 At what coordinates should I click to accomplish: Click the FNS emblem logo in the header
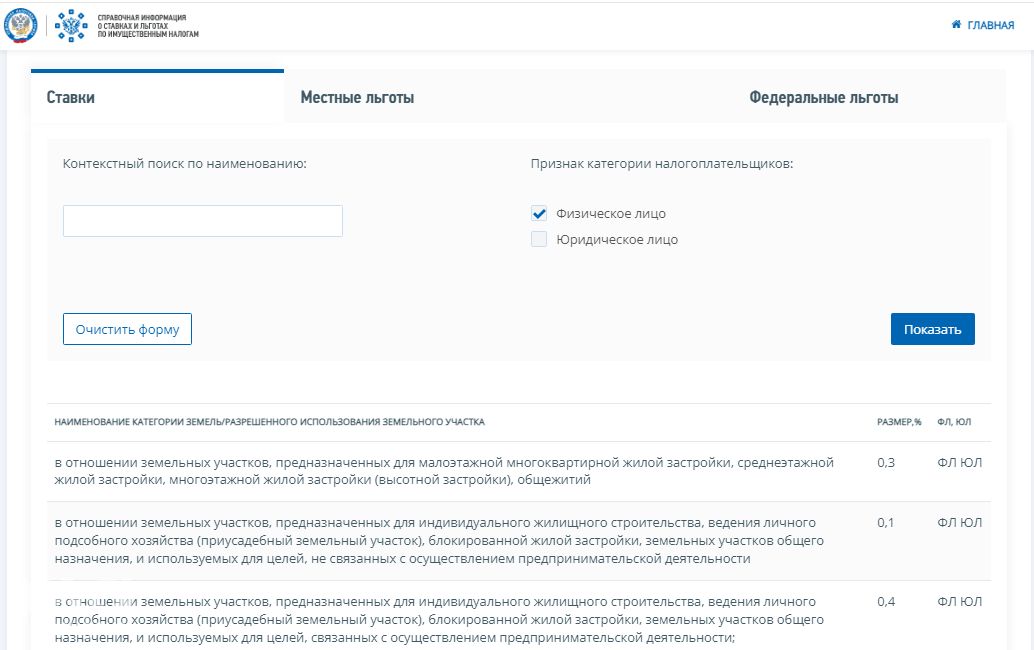[x=20, y=26]
